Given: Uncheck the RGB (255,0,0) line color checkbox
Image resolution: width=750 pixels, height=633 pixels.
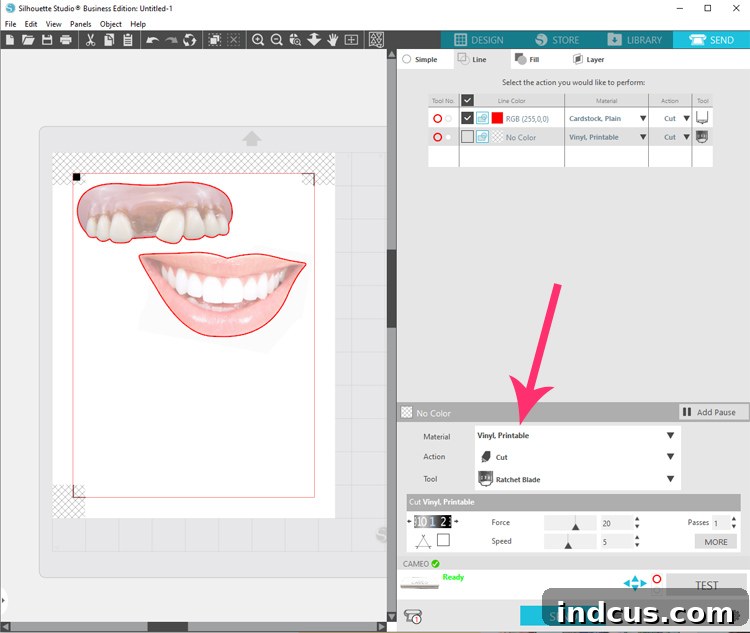Looking at the screenshot, I should point(467,118).
